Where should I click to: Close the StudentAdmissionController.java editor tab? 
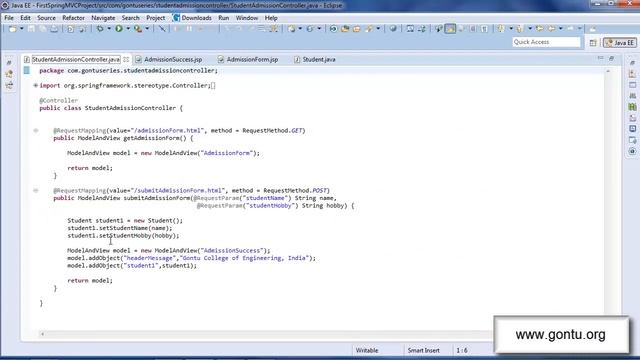[126, 60]
